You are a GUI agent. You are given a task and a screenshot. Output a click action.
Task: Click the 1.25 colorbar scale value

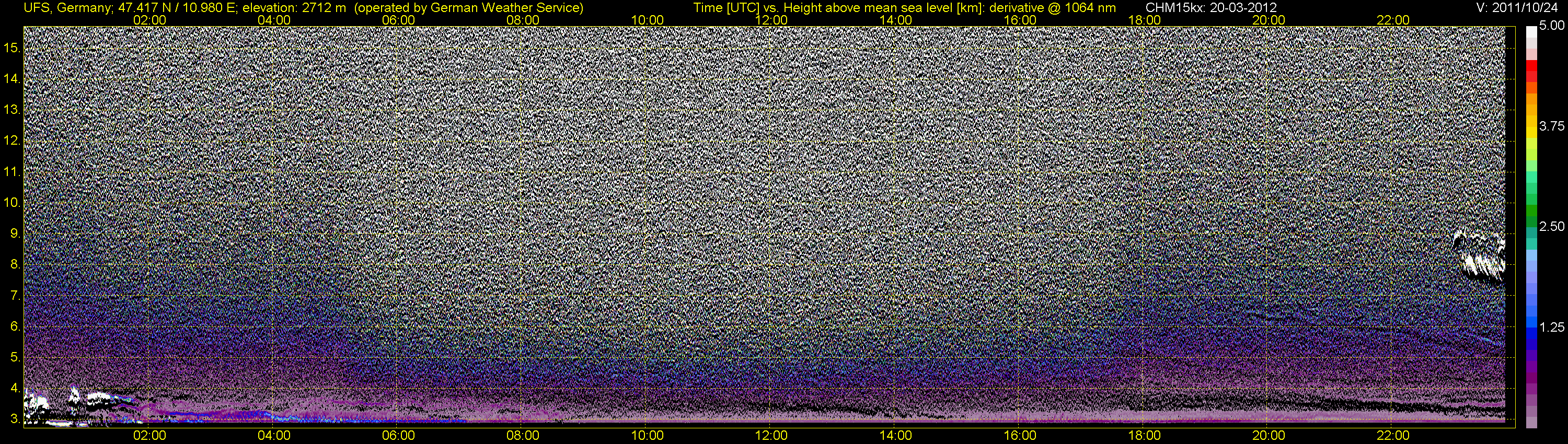(x=1552, y=327)
